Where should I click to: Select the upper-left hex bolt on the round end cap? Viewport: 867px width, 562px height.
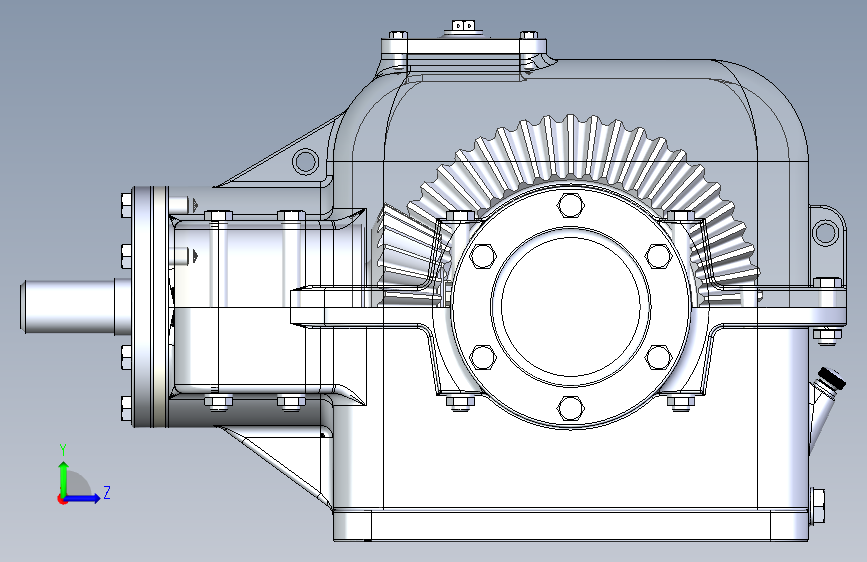pos(483,256)
